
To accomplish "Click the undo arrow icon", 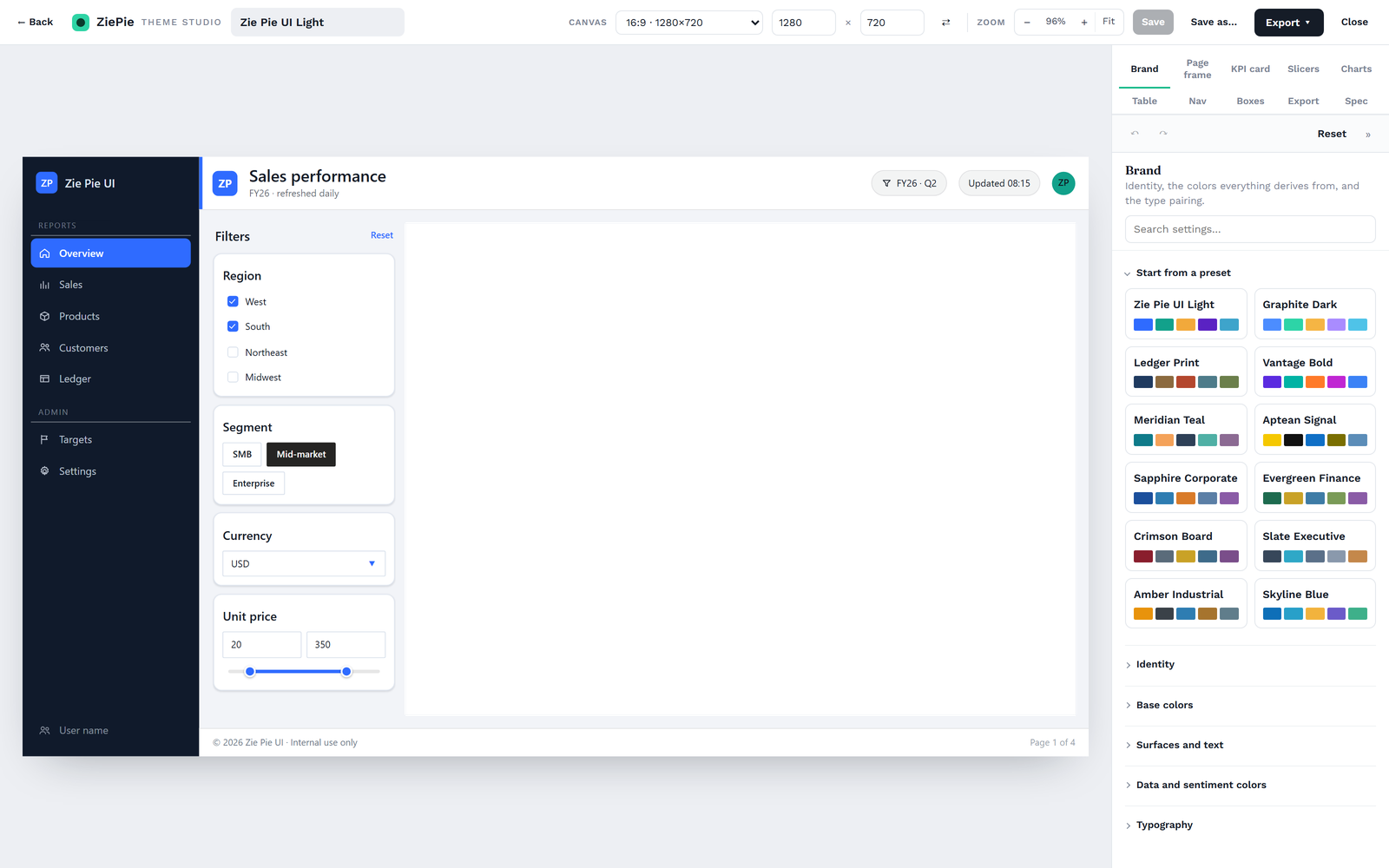I will (x=1135, y=134).
